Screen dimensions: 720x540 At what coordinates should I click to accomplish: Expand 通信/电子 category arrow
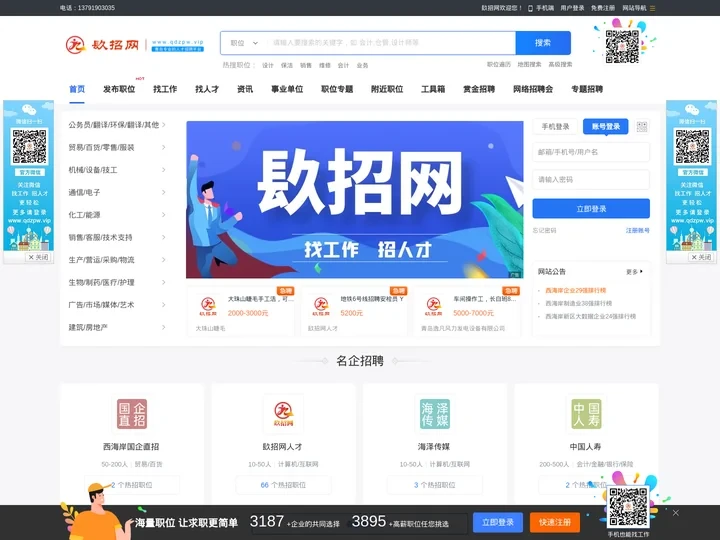(164, 192)
